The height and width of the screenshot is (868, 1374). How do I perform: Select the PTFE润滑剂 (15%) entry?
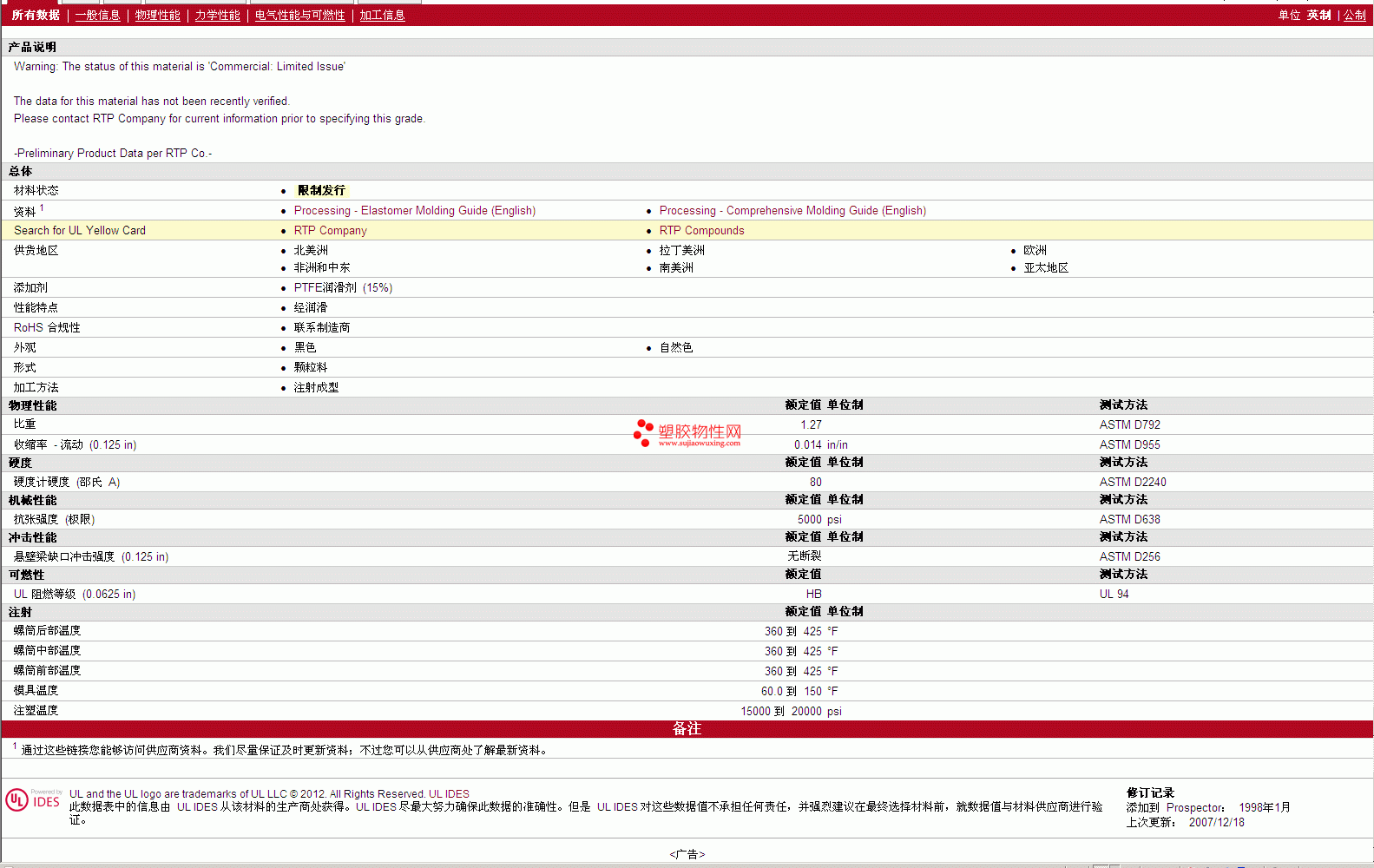coord(343,288)
